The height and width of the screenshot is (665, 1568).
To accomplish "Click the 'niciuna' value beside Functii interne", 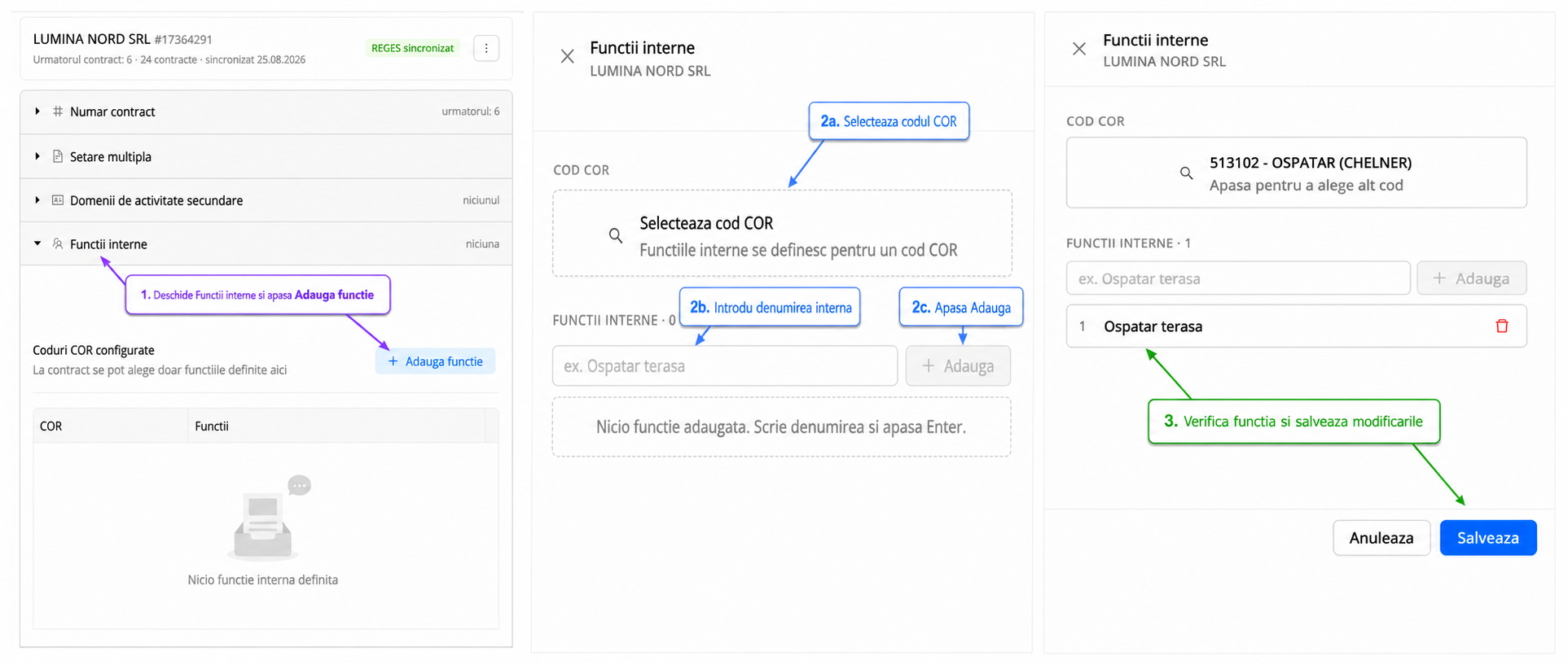I will pyautogui.click(x=482, y=243).
